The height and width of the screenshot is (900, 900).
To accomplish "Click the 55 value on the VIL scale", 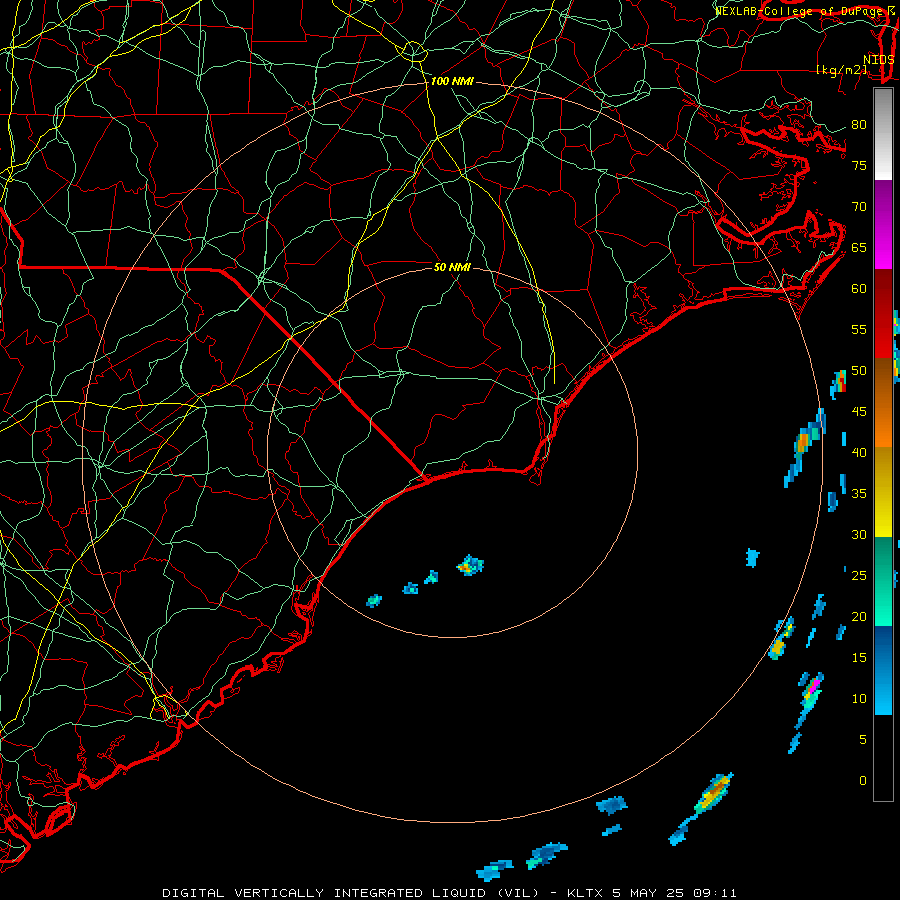I will click(x=859, y=330).
